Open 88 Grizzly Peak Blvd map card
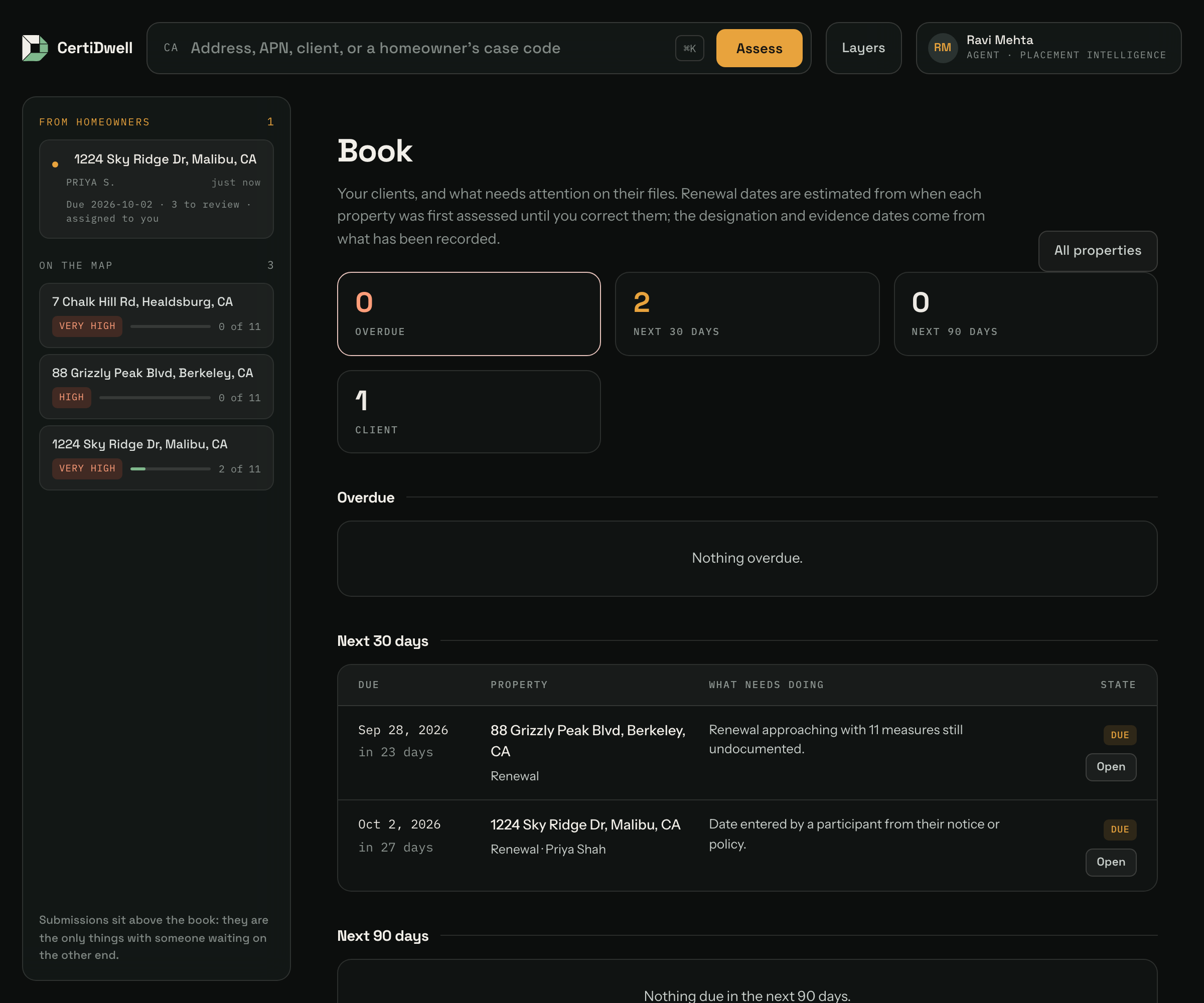This screenshot has height=1003, width=1204. pos(156,386)
